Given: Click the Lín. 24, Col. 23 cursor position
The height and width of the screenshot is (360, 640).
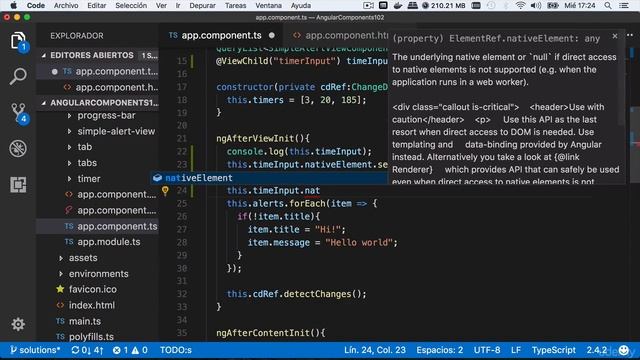Looking at the screenshot, I should [x=375, y=350].
